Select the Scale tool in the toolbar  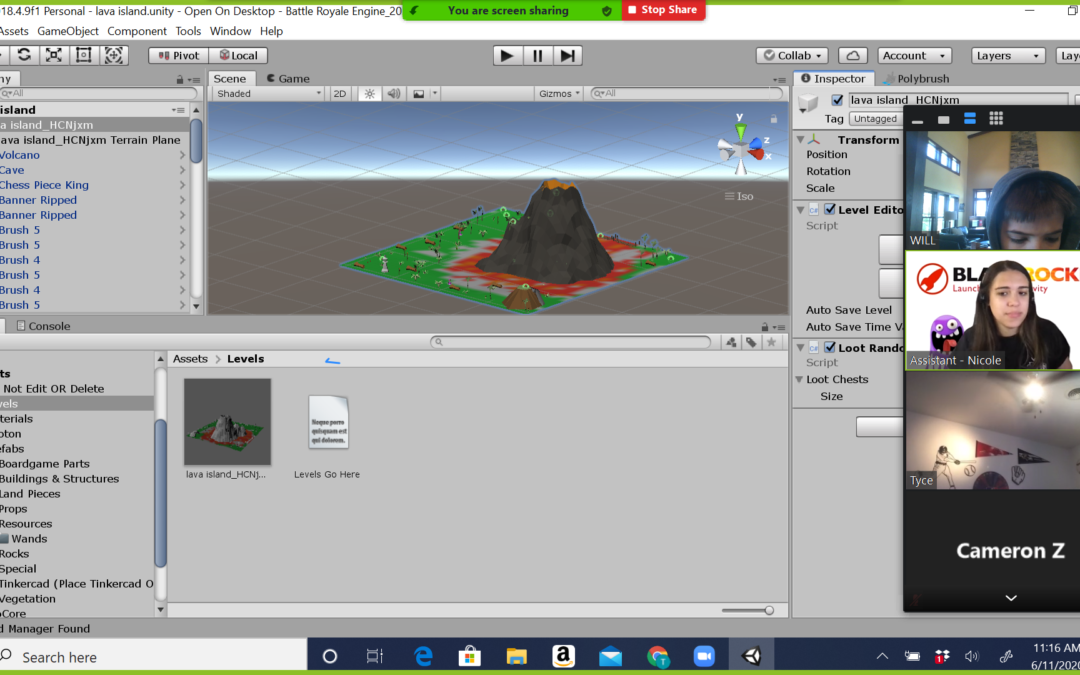[54, 55]
